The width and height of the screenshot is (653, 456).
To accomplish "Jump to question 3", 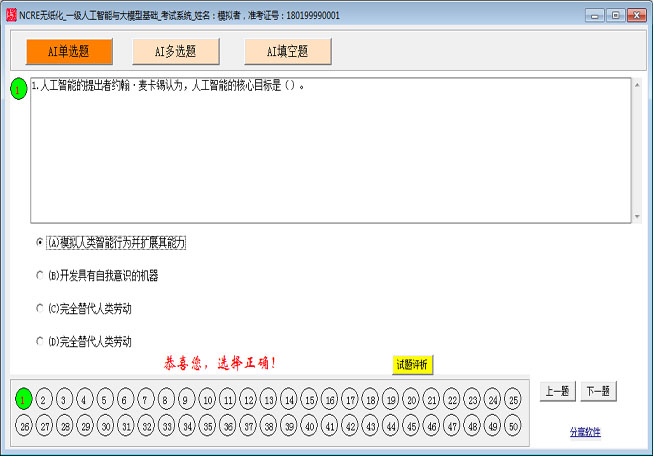I will (64, 399).
